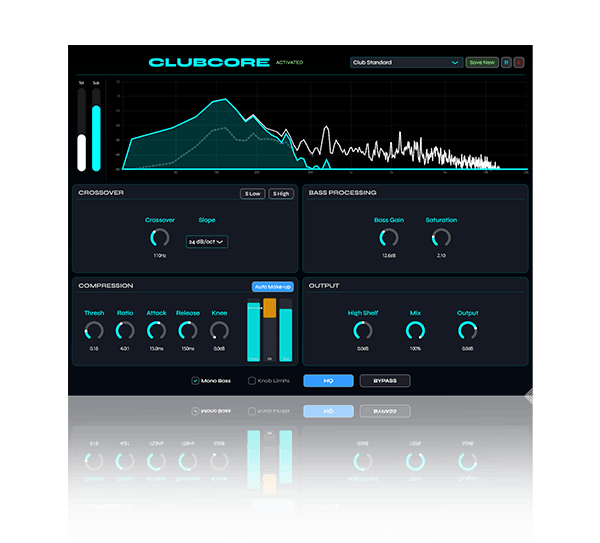The height and width of the screenshot is (543, 600).
Task: Open the 24 dB/oct slope dropdown
Action: point(207,242)
